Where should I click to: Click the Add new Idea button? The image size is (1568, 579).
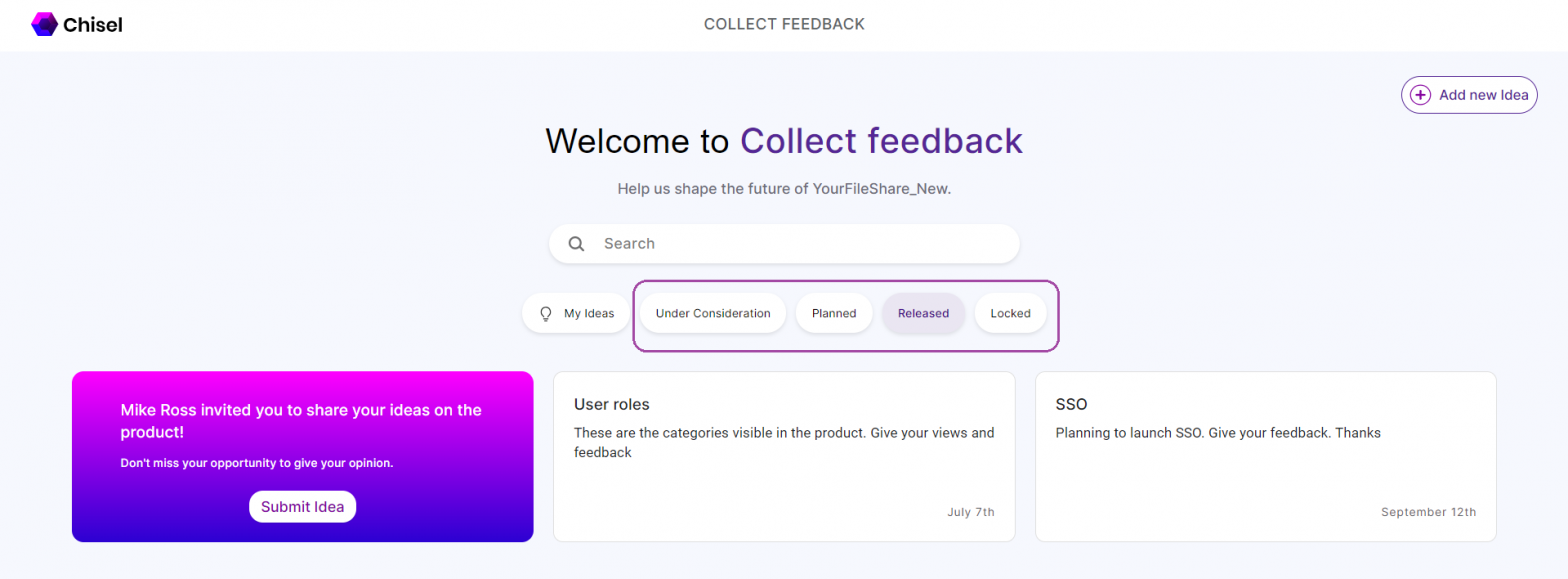pyautogui.click(x=1467, y=94)
